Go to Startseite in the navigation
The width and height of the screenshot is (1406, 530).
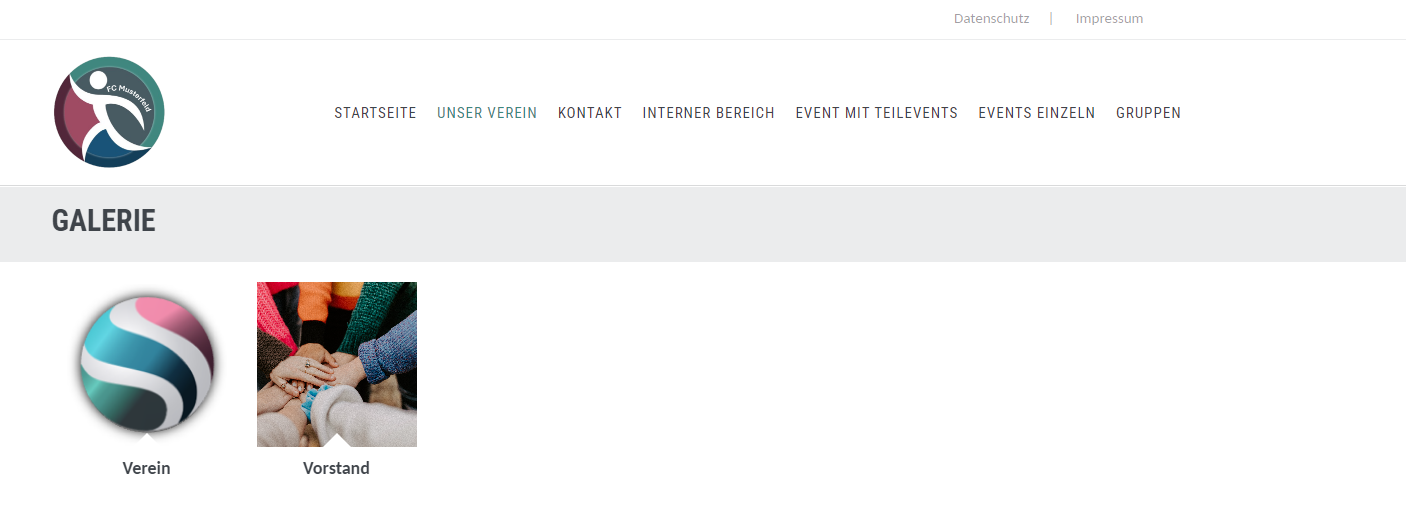pos(375,113)
